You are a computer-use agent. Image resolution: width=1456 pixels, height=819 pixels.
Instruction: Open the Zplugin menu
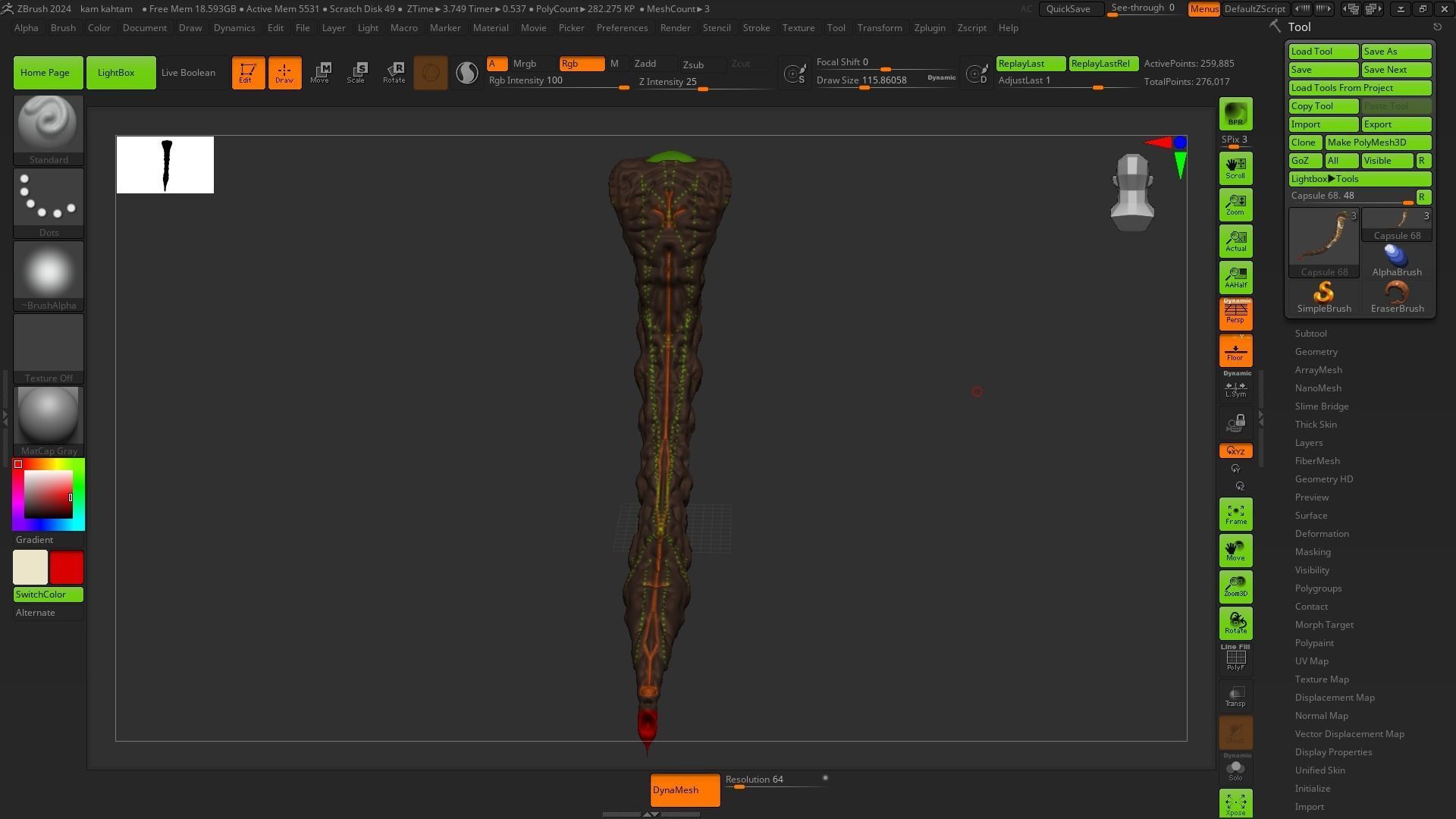tap(929, 28)
